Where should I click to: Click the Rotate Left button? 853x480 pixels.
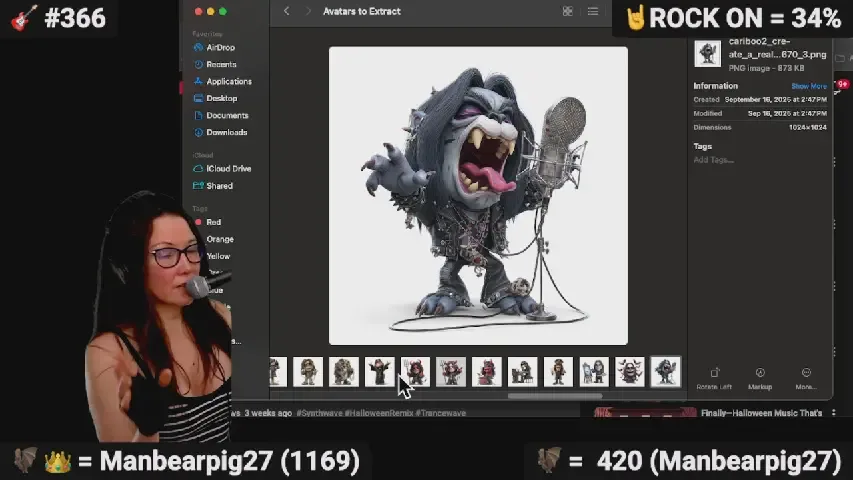pos(714,378)
